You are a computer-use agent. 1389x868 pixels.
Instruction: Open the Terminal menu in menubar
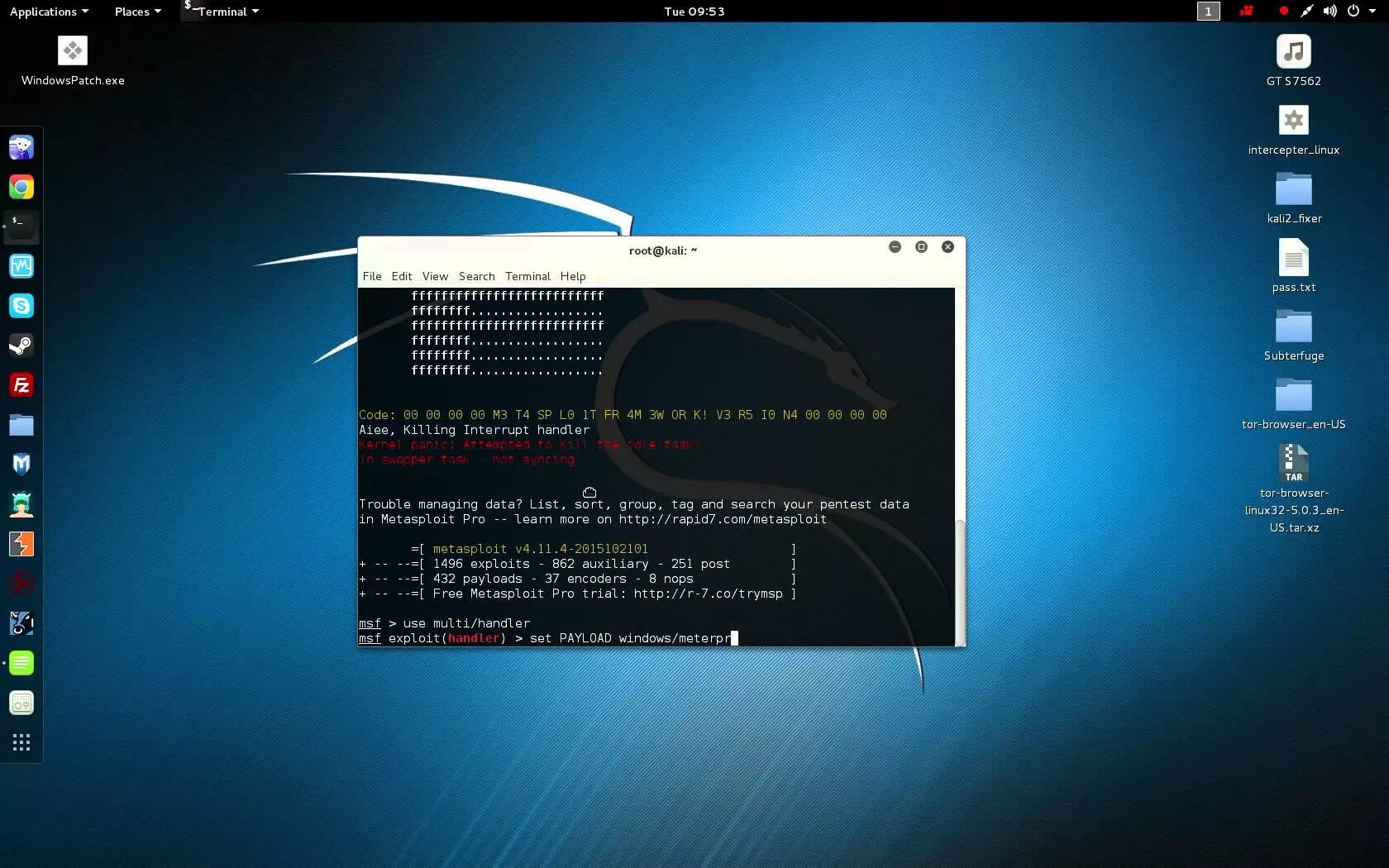(527, 276)
